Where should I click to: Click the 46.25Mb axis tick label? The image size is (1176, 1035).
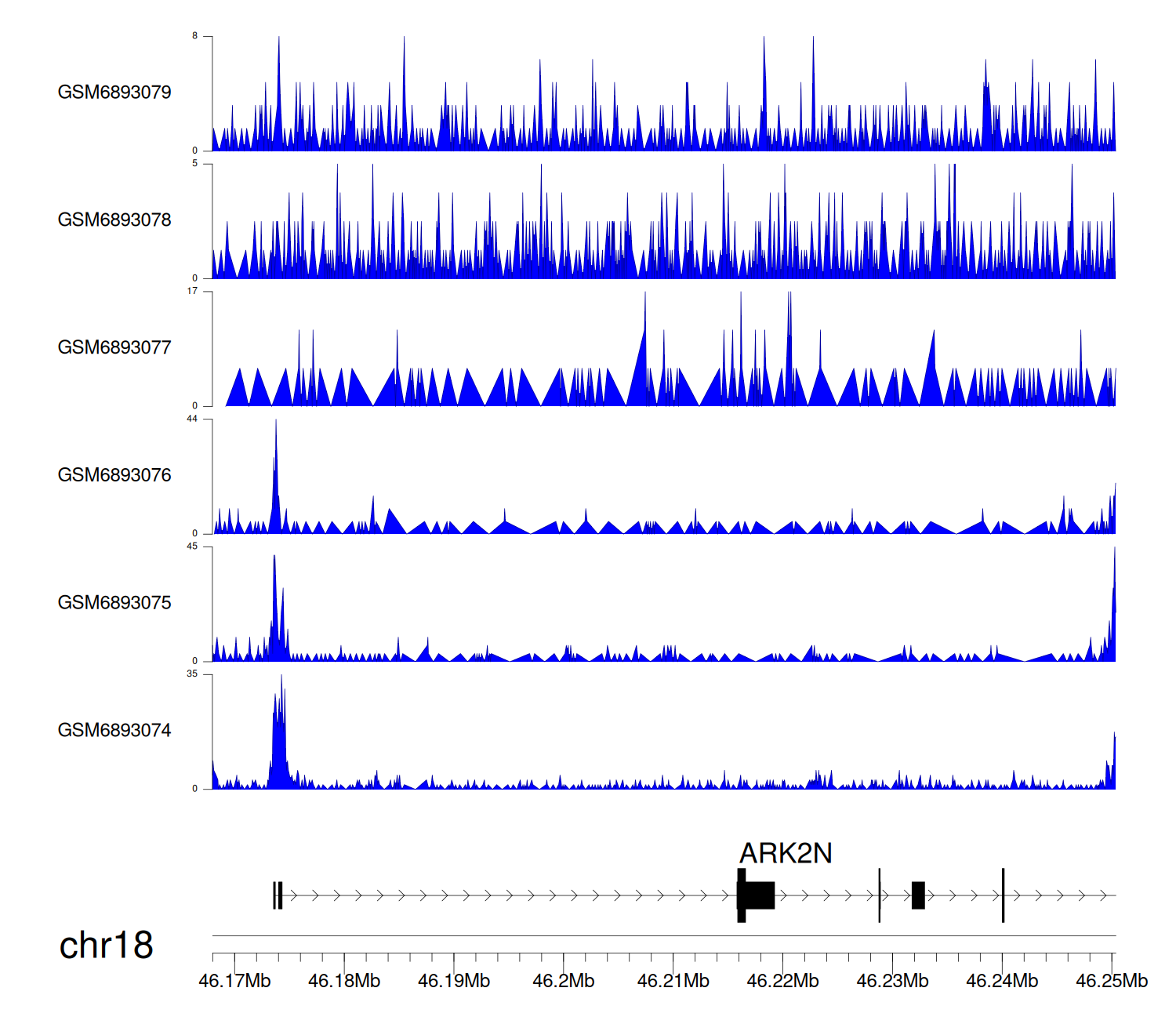coord(1111,981)
